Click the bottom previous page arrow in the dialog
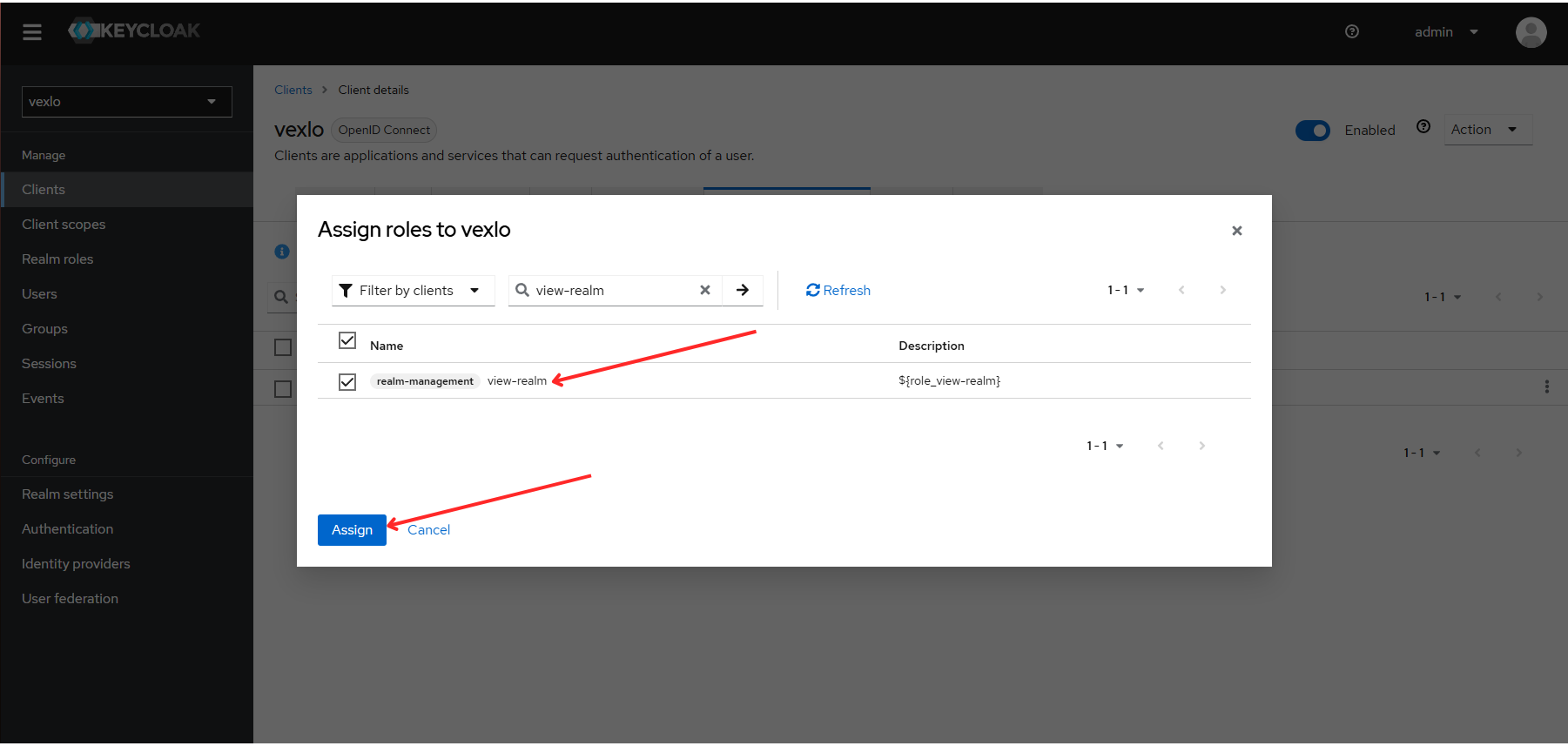This screenshot has height=746, width=1568. click(x=1161, y=447)
